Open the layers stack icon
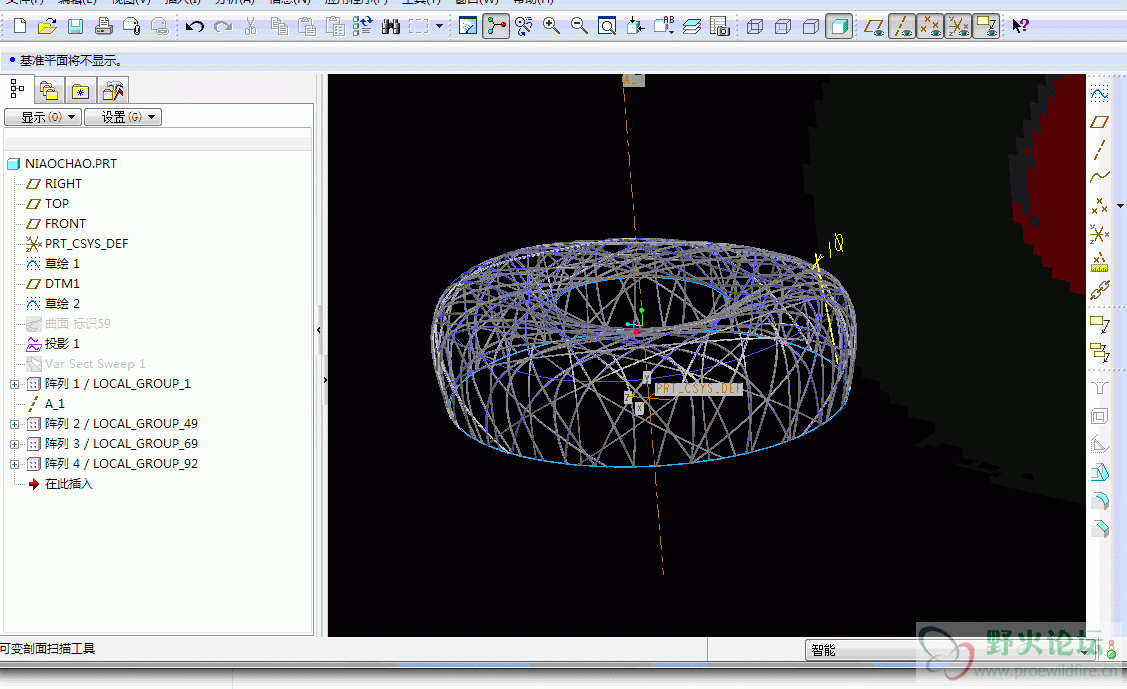1127x689 pixels. [692, 27]
